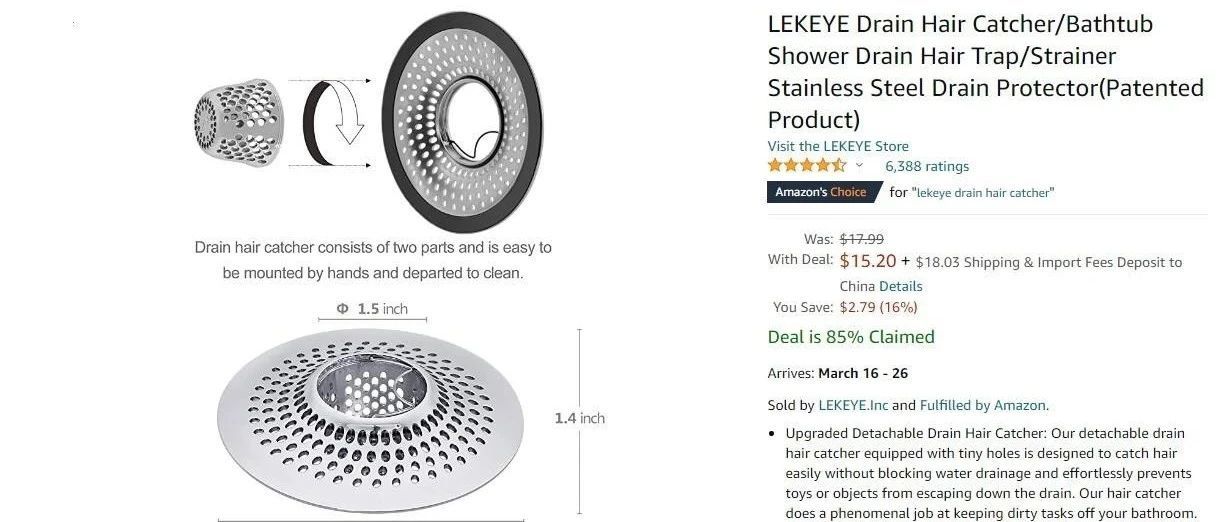The width and height of the screenshot is (1225, 522).
Task: Expand the ratings breakdown chevron
Action: [x=859, y=166]
